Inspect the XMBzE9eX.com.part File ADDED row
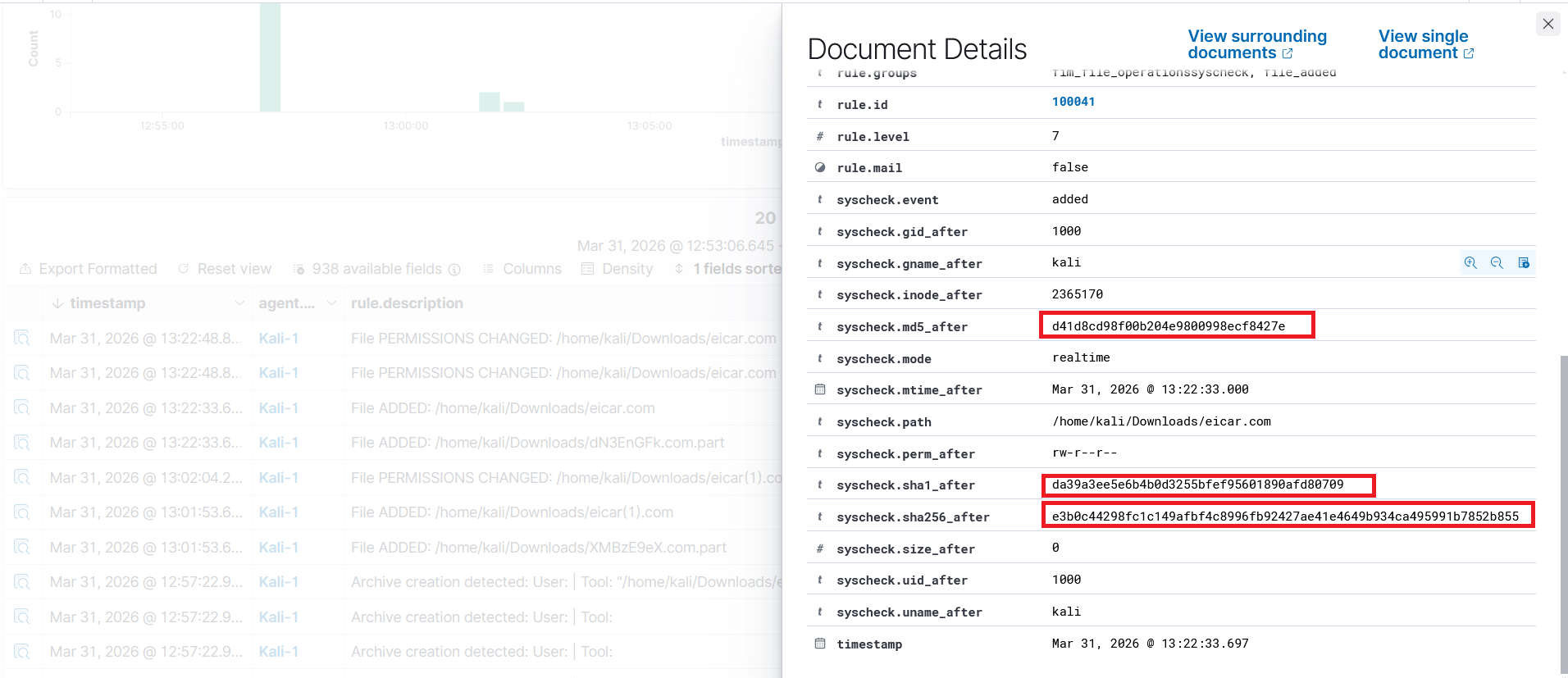Image resolution: width=1568 pixels, height=678 pixels. (x=22, y=548)
